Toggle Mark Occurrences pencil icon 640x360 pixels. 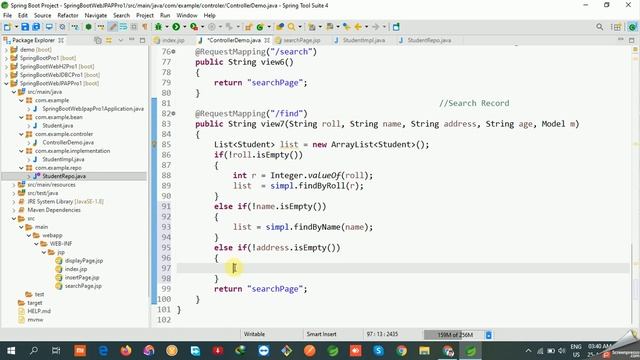coord(112,27)
